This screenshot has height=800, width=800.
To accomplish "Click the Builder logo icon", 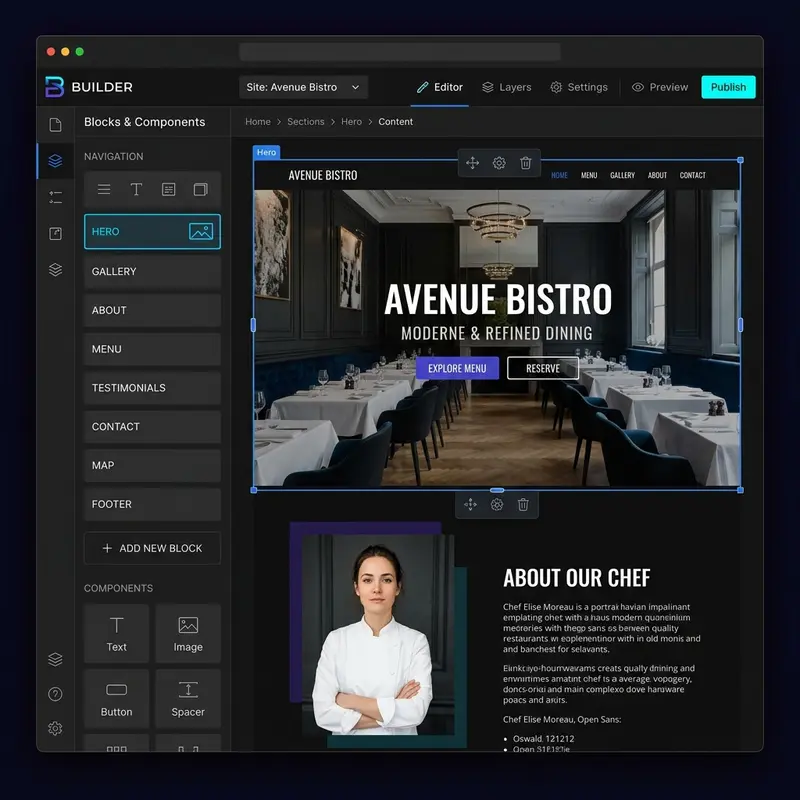I will 55,87.
